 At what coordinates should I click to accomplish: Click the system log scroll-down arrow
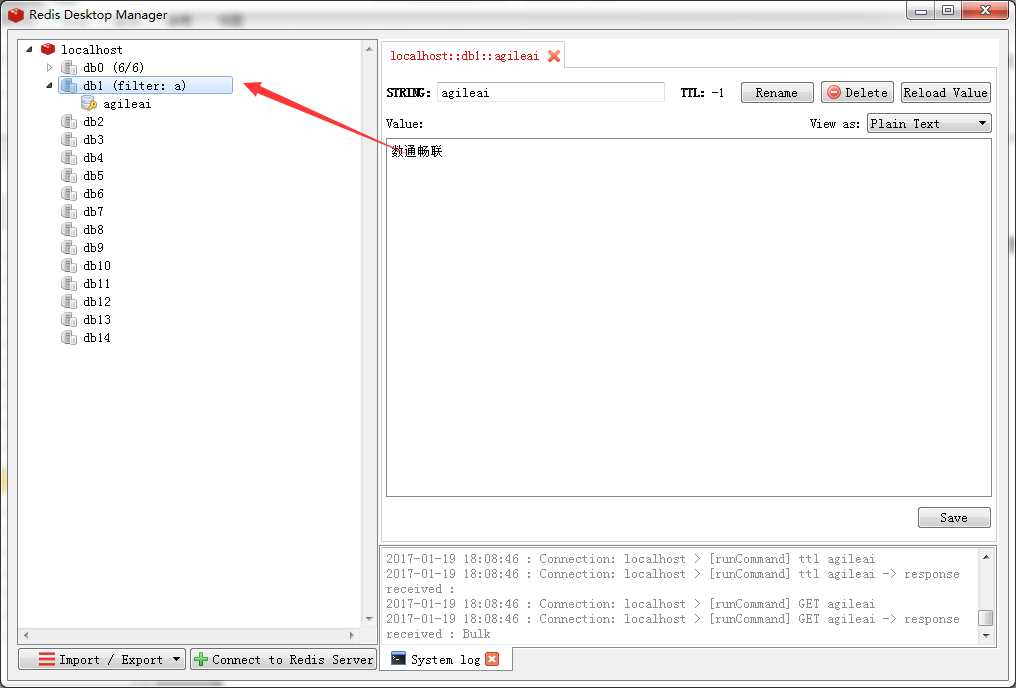[x=986, y=636]
